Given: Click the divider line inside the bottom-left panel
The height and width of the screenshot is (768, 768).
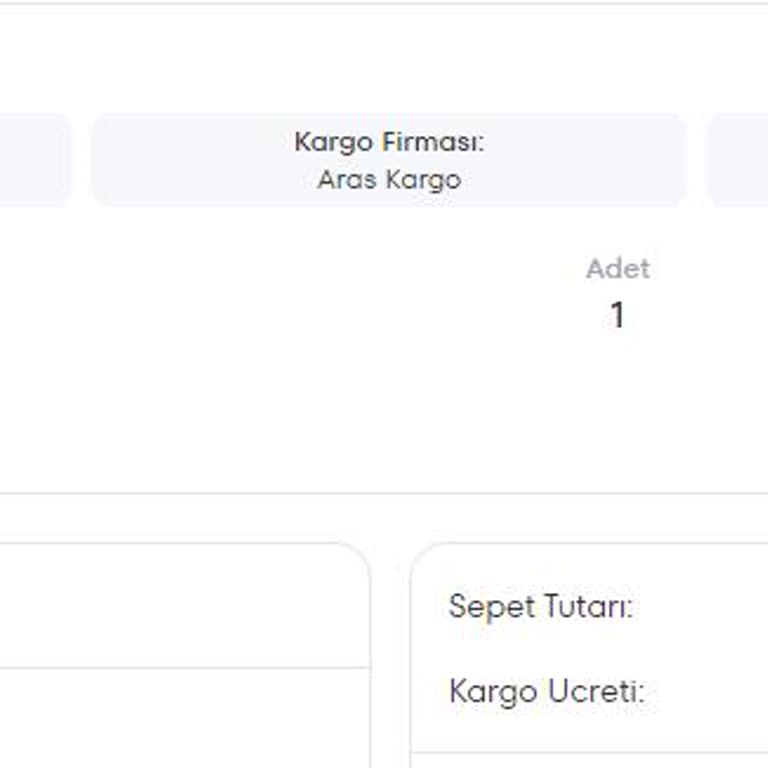Looking at the screenshot, I should [180, 668].
